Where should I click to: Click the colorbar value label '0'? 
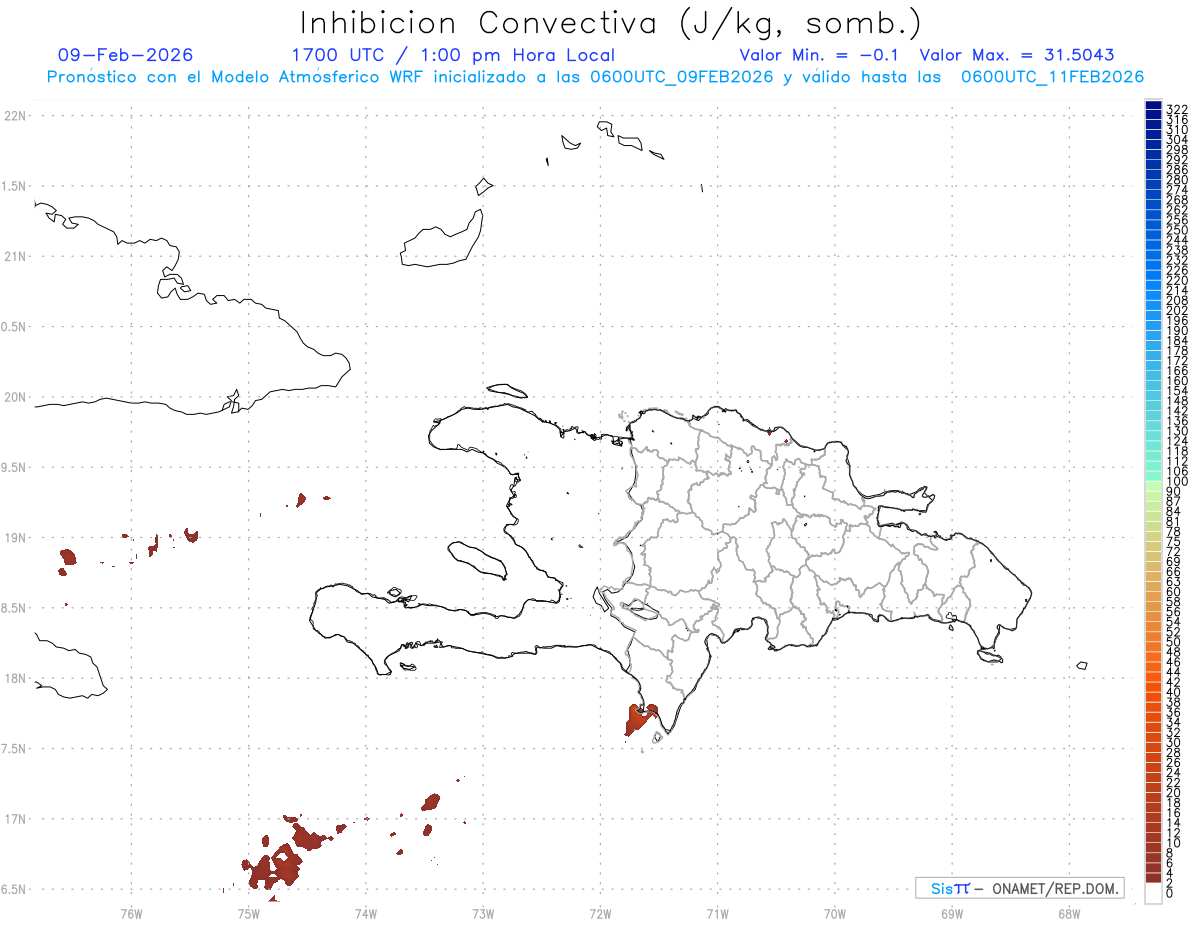(x=1170, y=895)
